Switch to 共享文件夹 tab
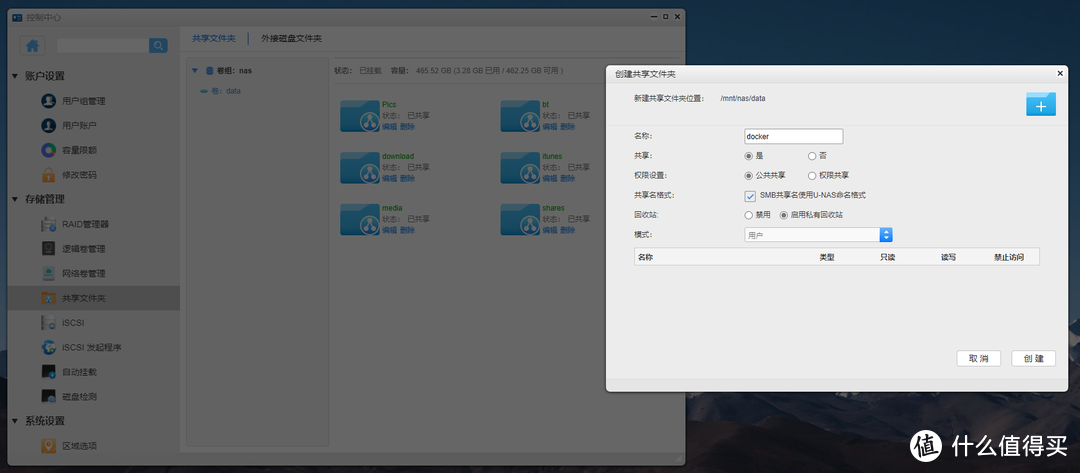This screenshot has width=1080, height=473. click(x=213, y=38)
